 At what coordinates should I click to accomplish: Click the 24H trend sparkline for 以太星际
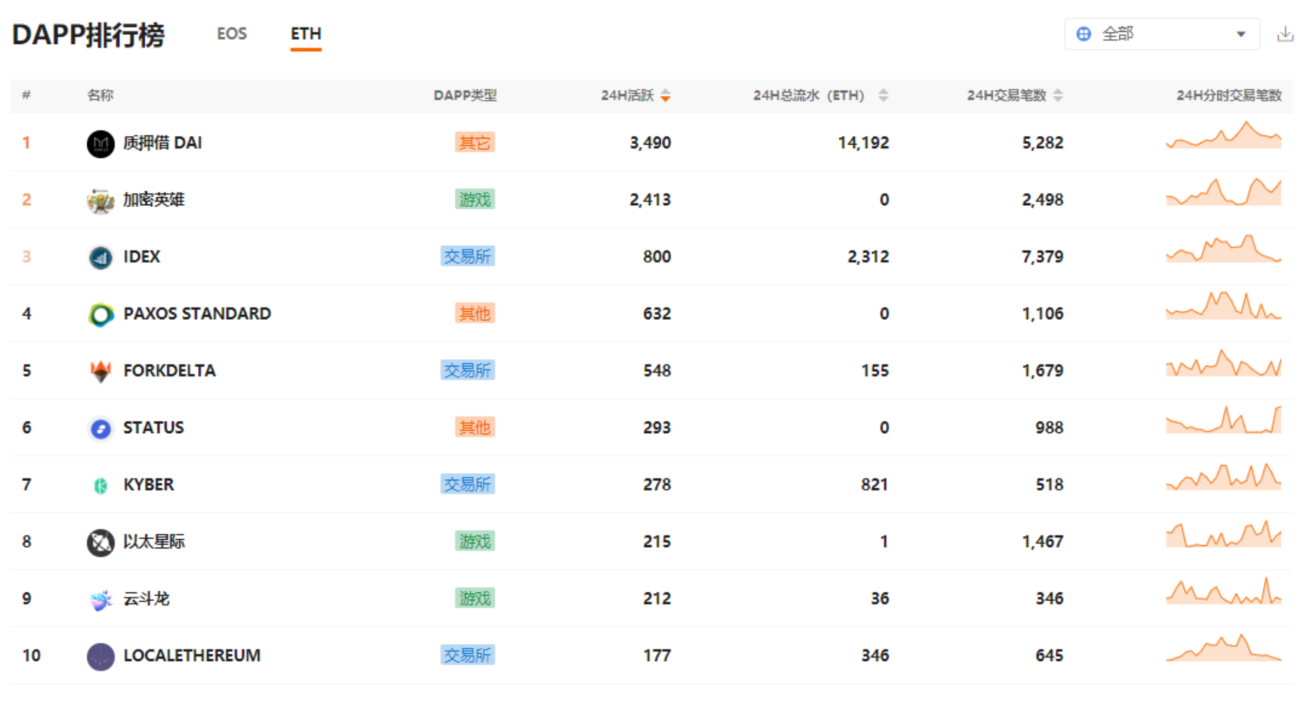[1224, 534]
